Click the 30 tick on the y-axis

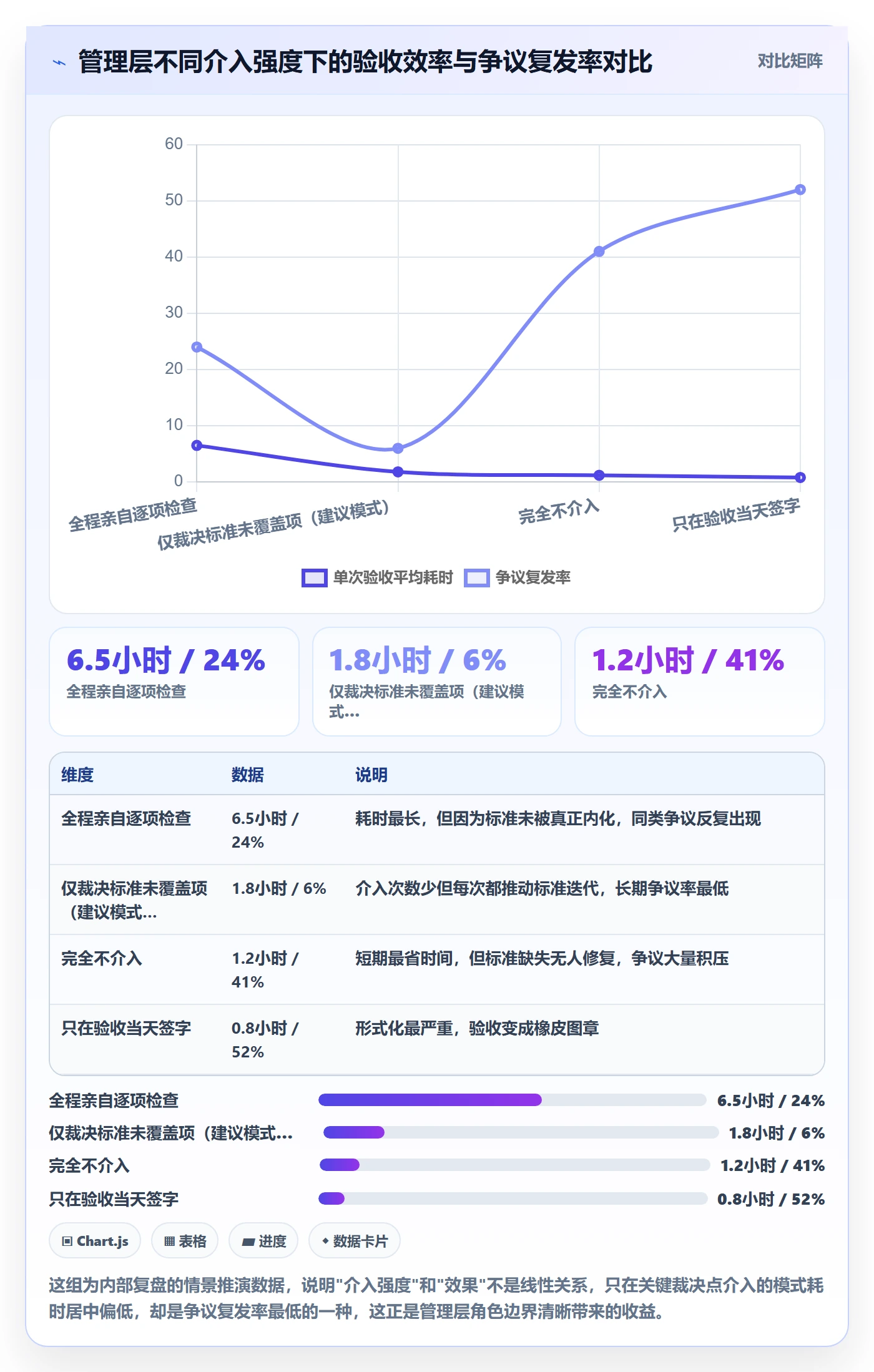coord(174,313)
